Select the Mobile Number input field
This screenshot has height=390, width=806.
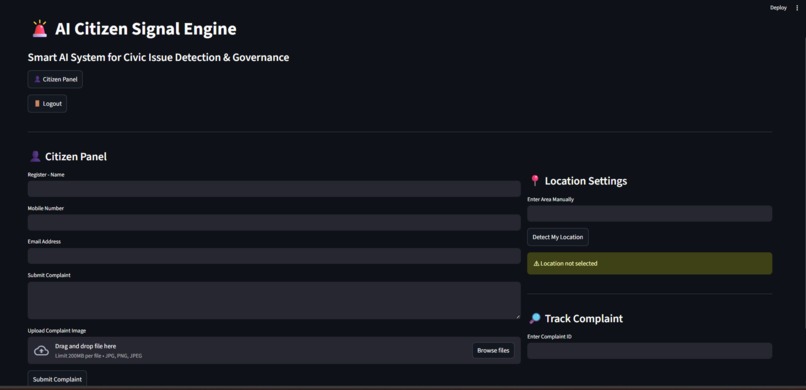[274, 222]
